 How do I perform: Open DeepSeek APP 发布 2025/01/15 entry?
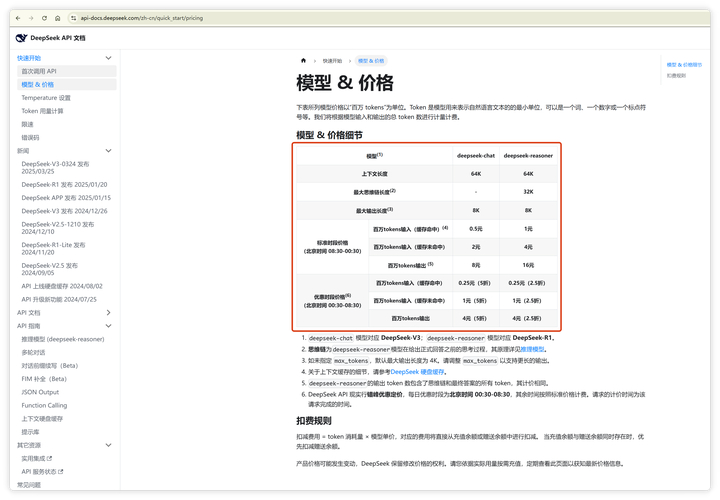(x=66, y=198)
